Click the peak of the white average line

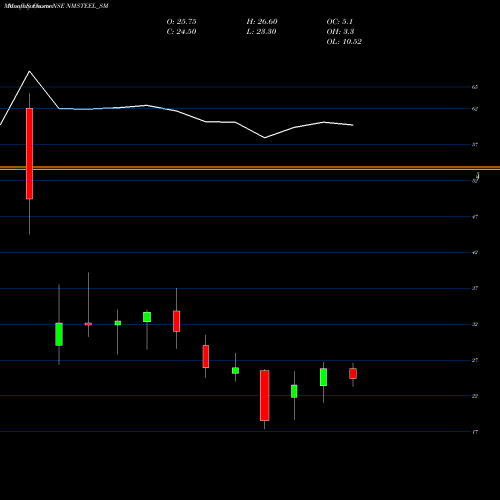tap(29, 71)
